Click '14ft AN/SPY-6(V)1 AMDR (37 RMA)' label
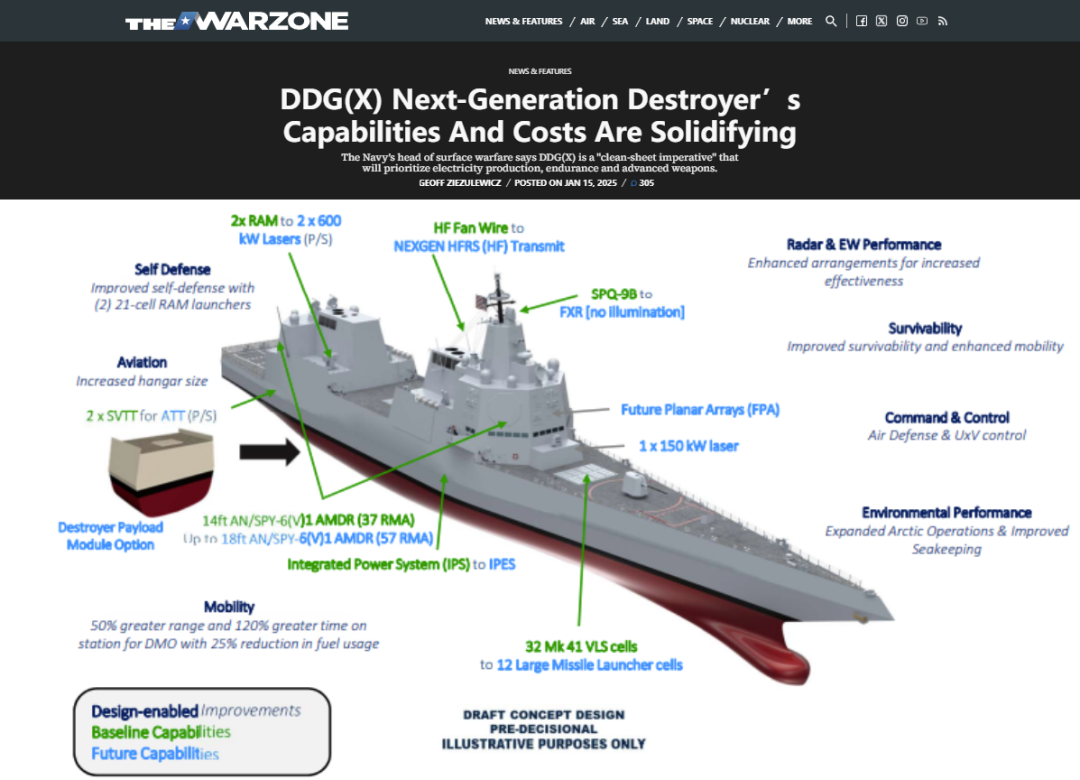The image size is (1080, 780). pyautogui.click(x=309, y=520)
